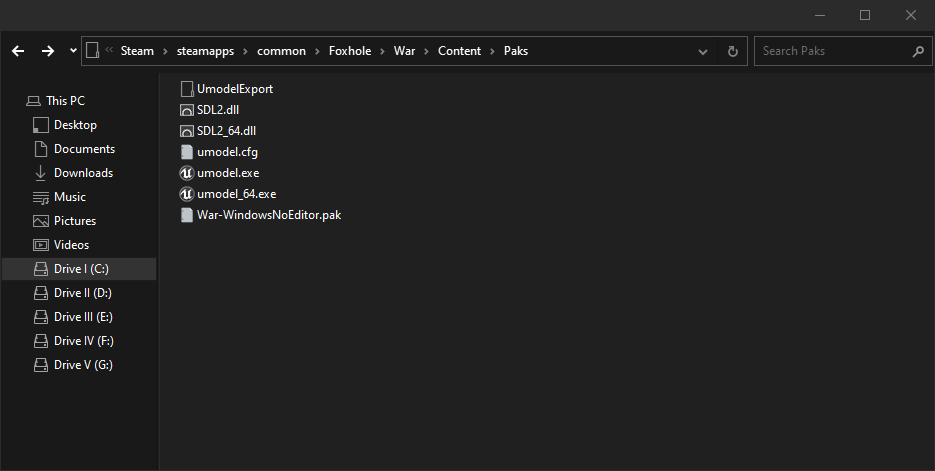Viewport: 935px width, 471px height.
Task: Open recent locations dropdown arrow
Action: pos(73,51)
